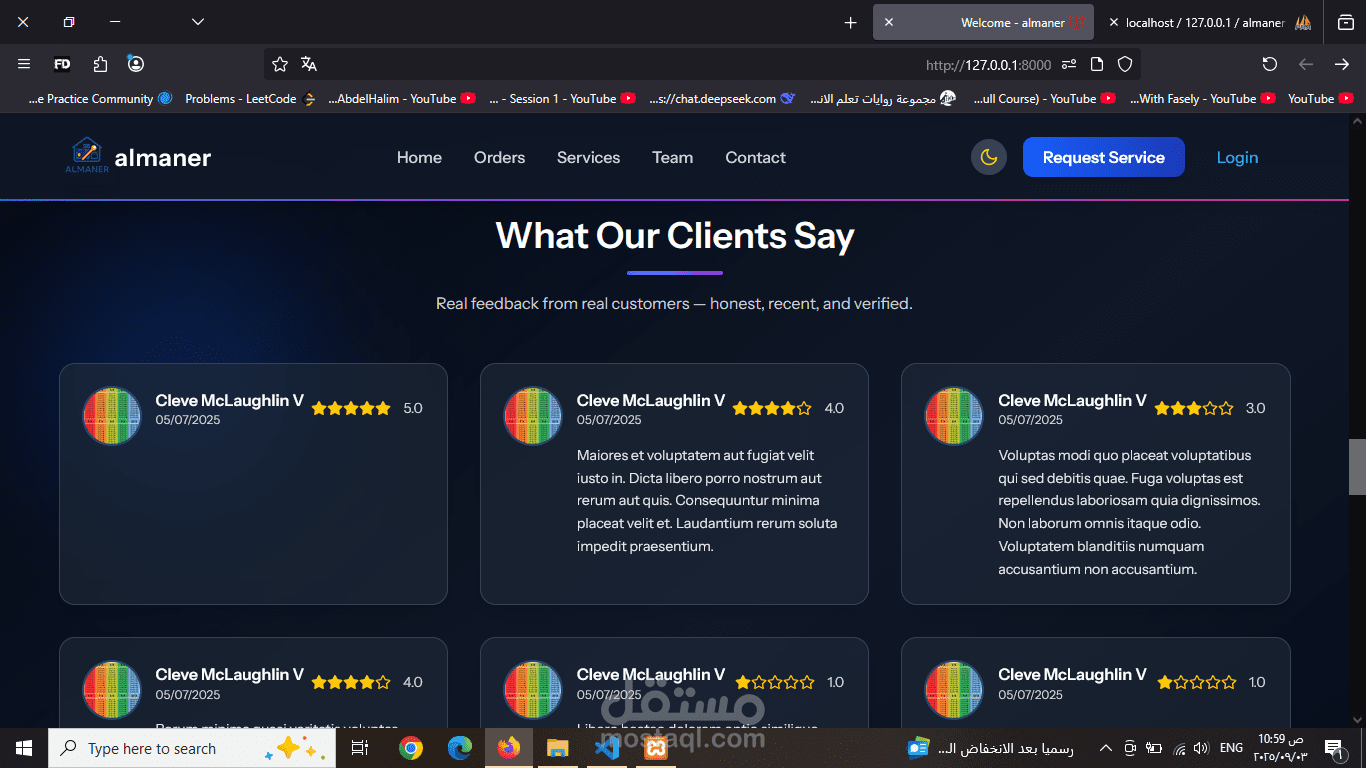Launch Google Chrome from the taskbar

[x=410, y=748]
